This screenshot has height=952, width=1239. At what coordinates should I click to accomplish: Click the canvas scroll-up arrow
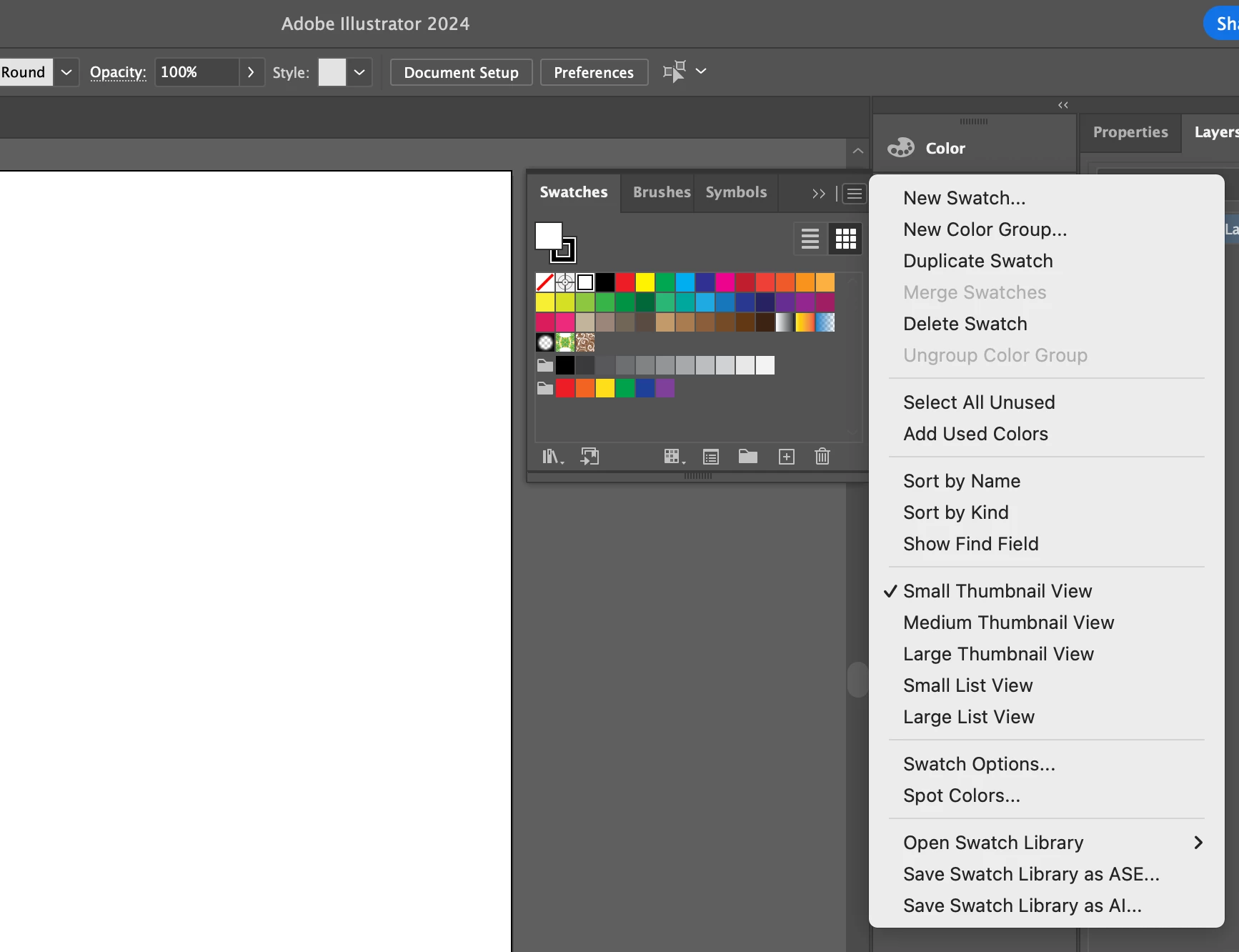[857, 151]
